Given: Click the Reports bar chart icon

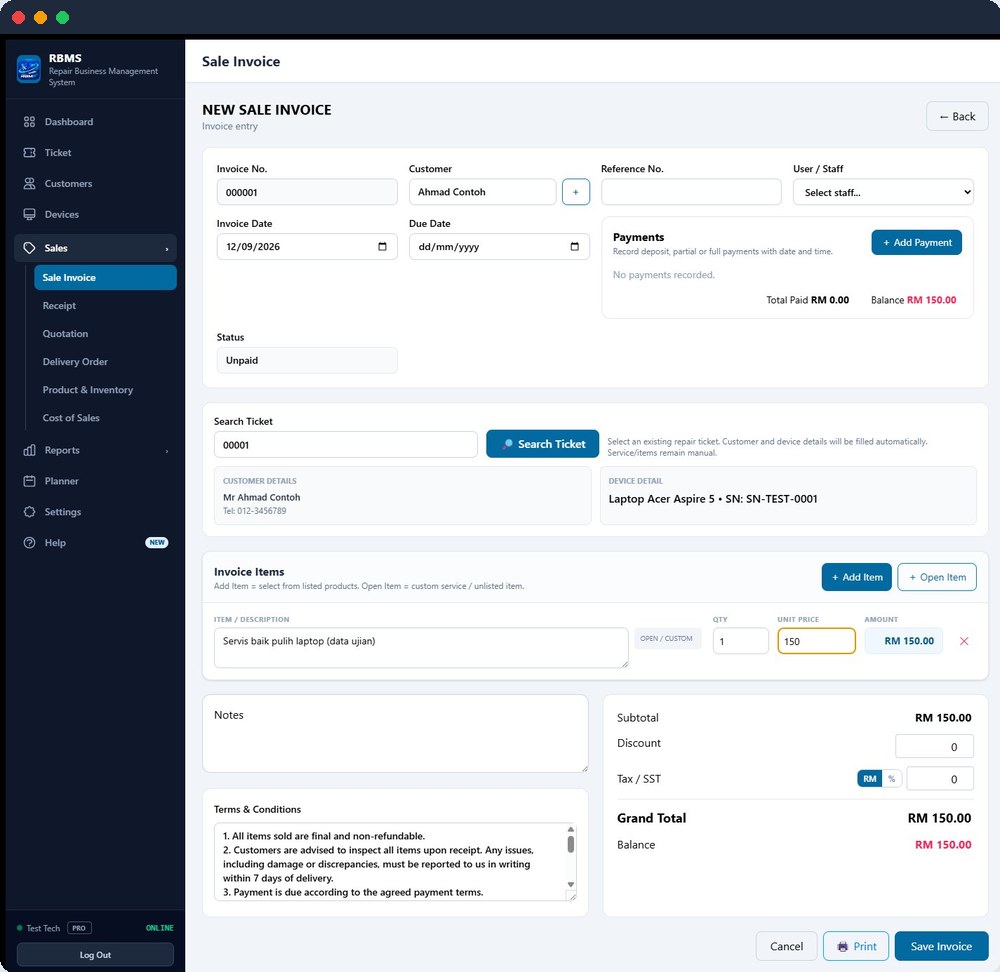Looking at the screenshot, I should [29, 450].
